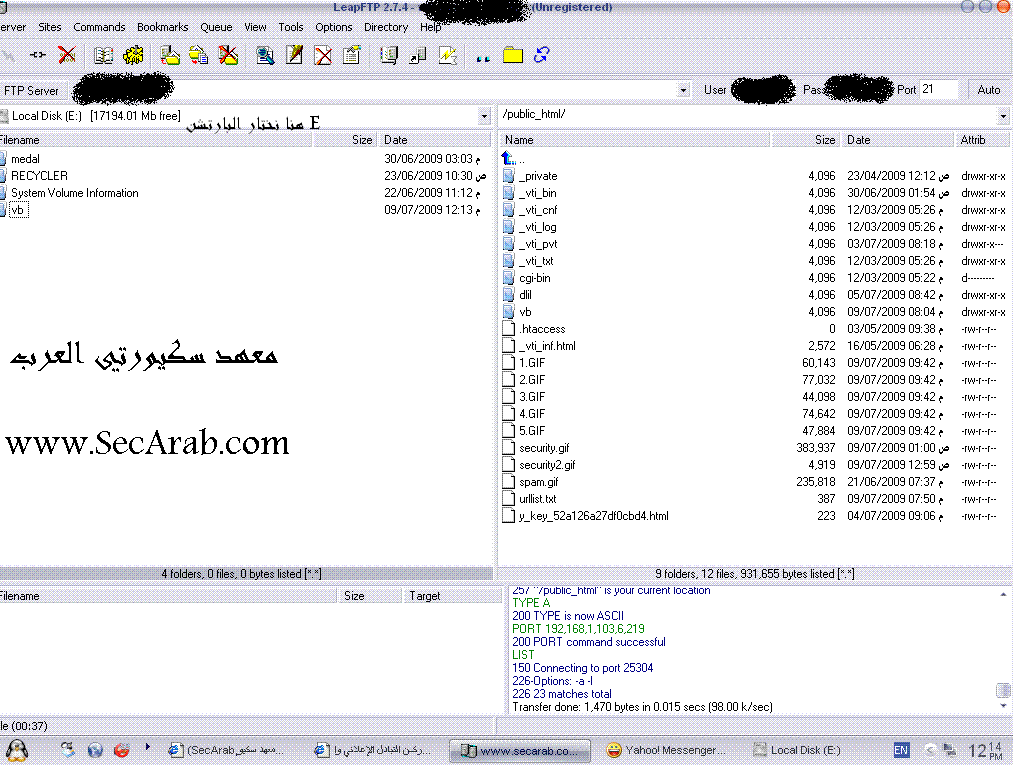The width and height of the screenshot is (1024, 768).
Task: Click the yellow gear toolbar icon
Action: click(x=132, y=55)
